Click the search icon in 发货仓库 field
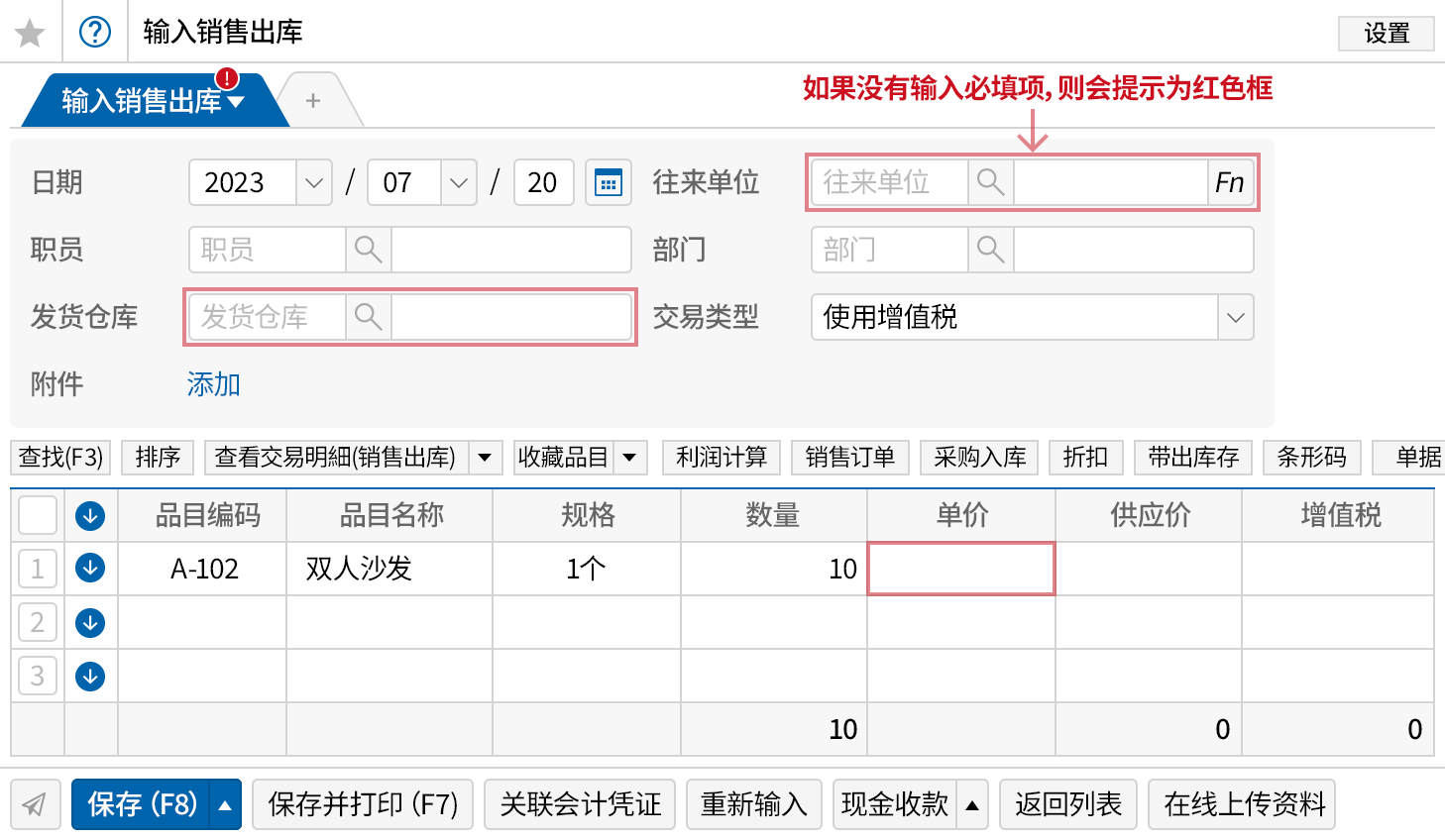The width and height of the screenshot is (1445, 840). (x=368, y=317)
